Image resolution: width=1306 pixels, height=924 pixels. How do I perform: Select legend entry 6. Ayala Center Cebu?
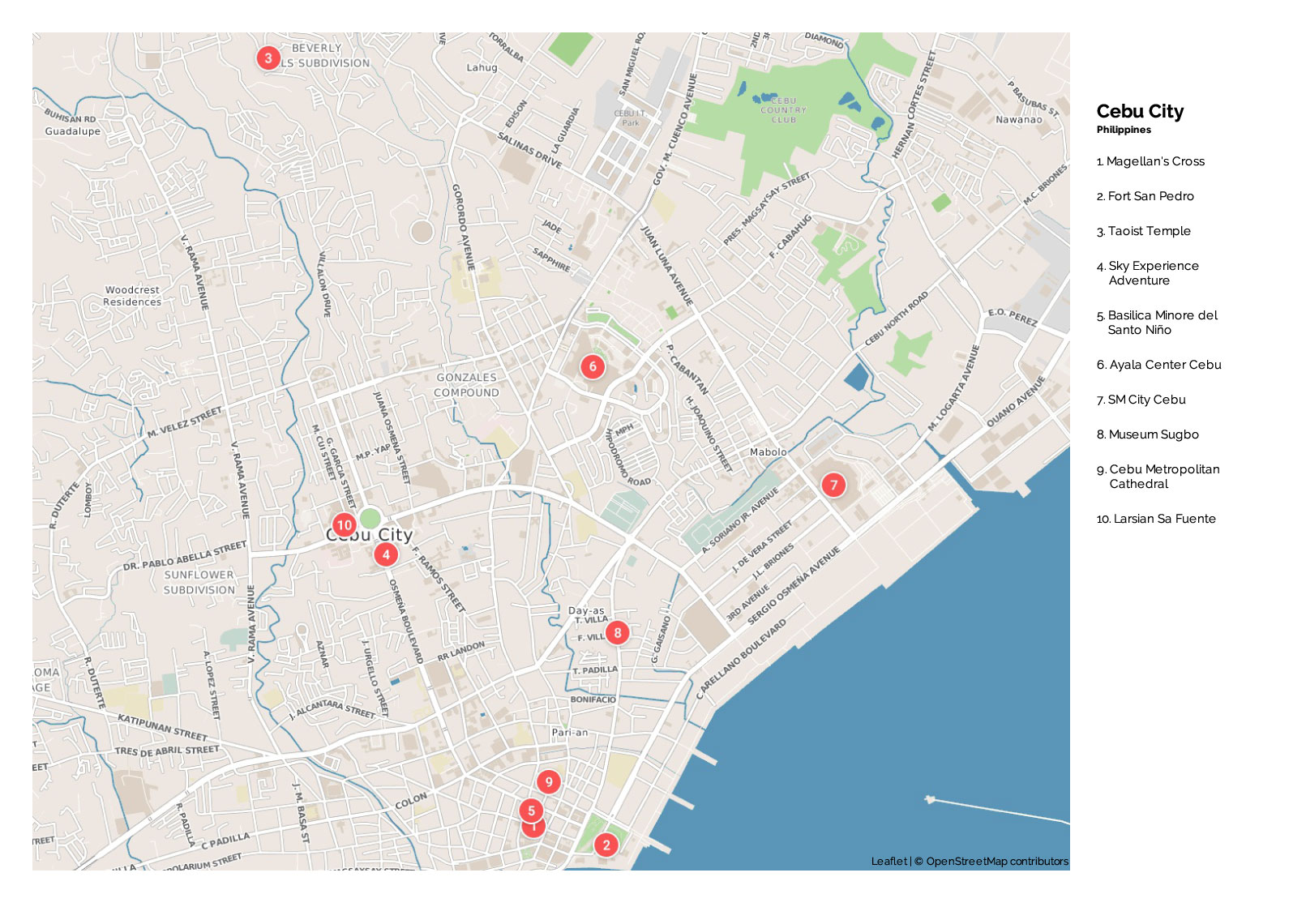pyautogui.click(x=1158, y=365)
